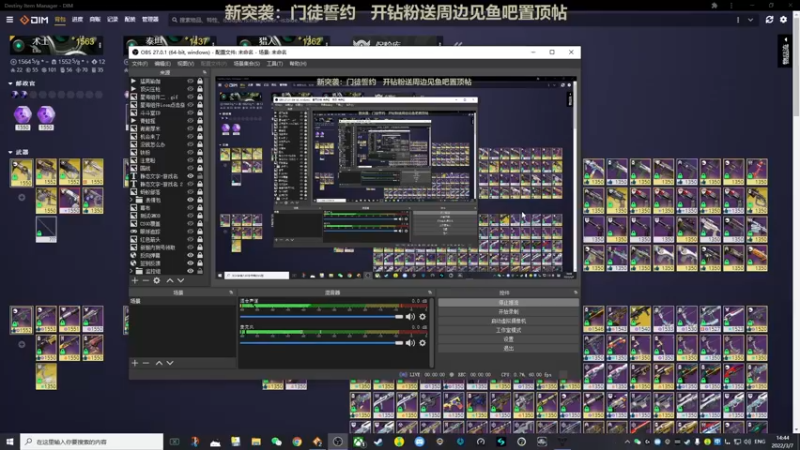800x450 pixels.
Task: Move OBS scene up
Action: pos(159,363)
